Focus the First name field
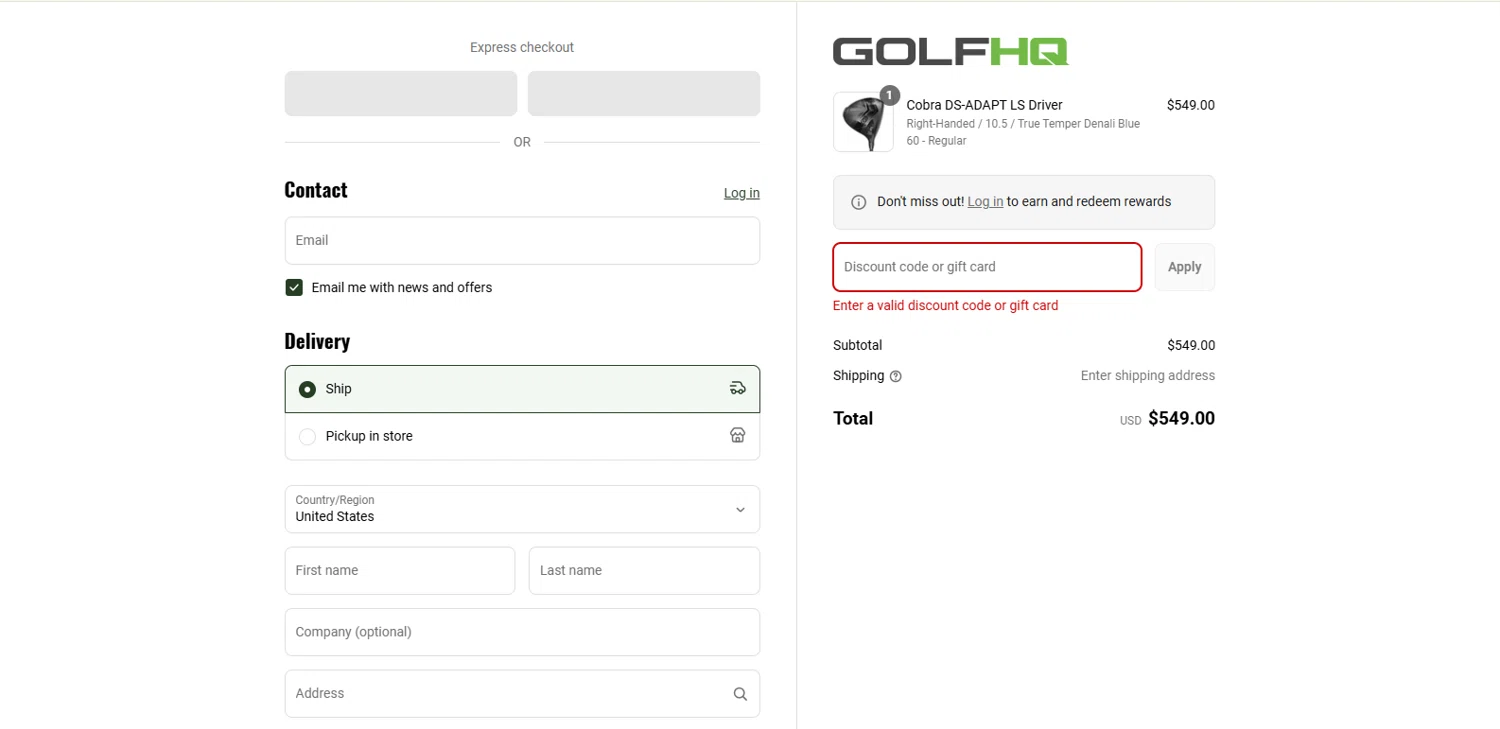 tap(400, 571)
